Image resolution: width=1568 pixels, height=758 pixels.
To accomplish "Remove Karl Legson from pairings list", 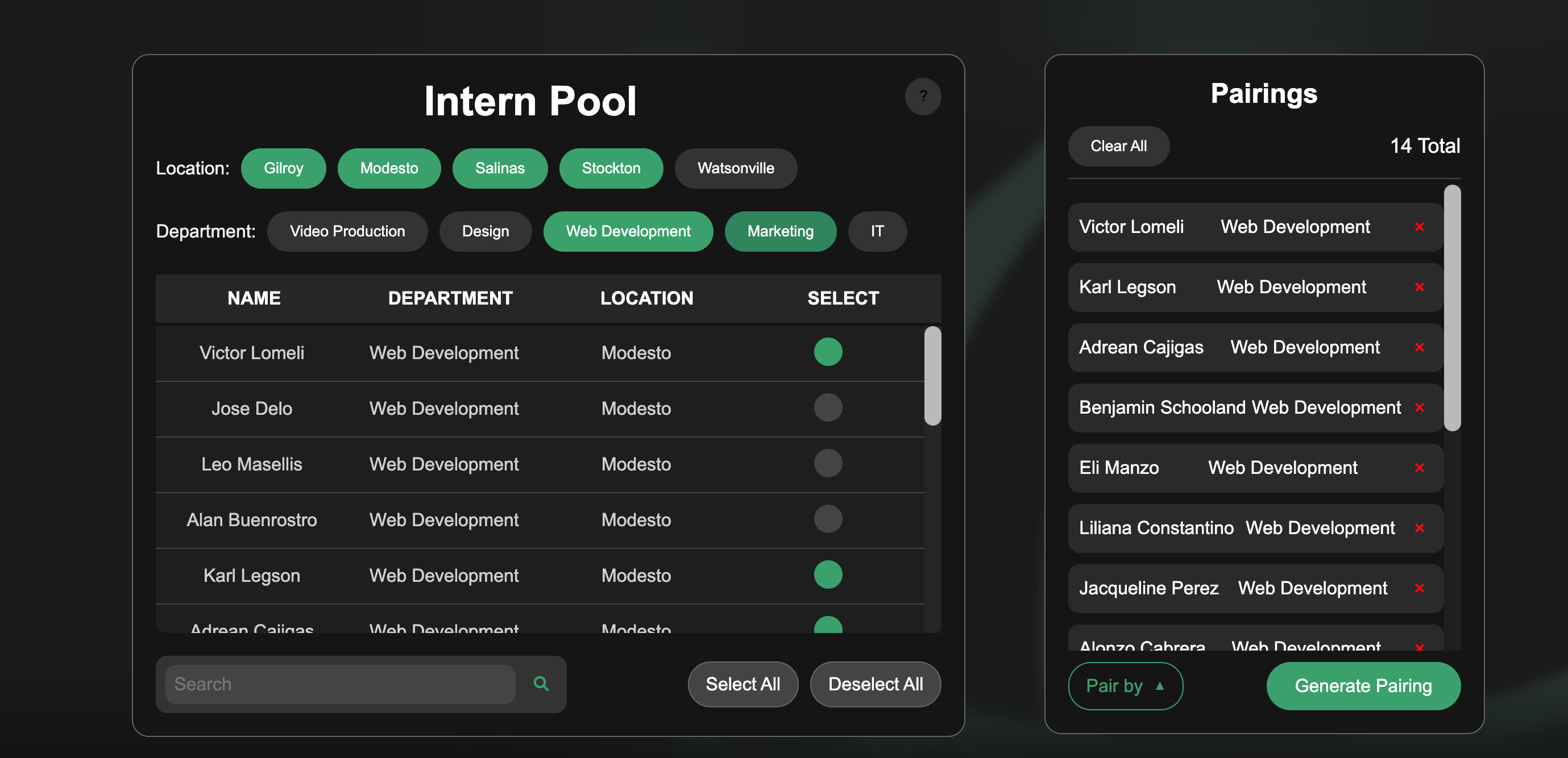I will (x=1419, y=287).
